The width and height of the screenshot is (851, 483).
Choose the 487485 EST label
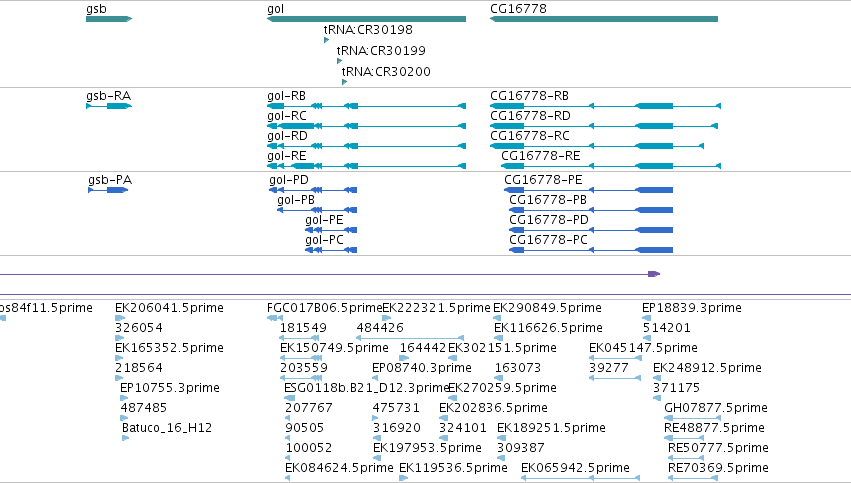[144, 409]
